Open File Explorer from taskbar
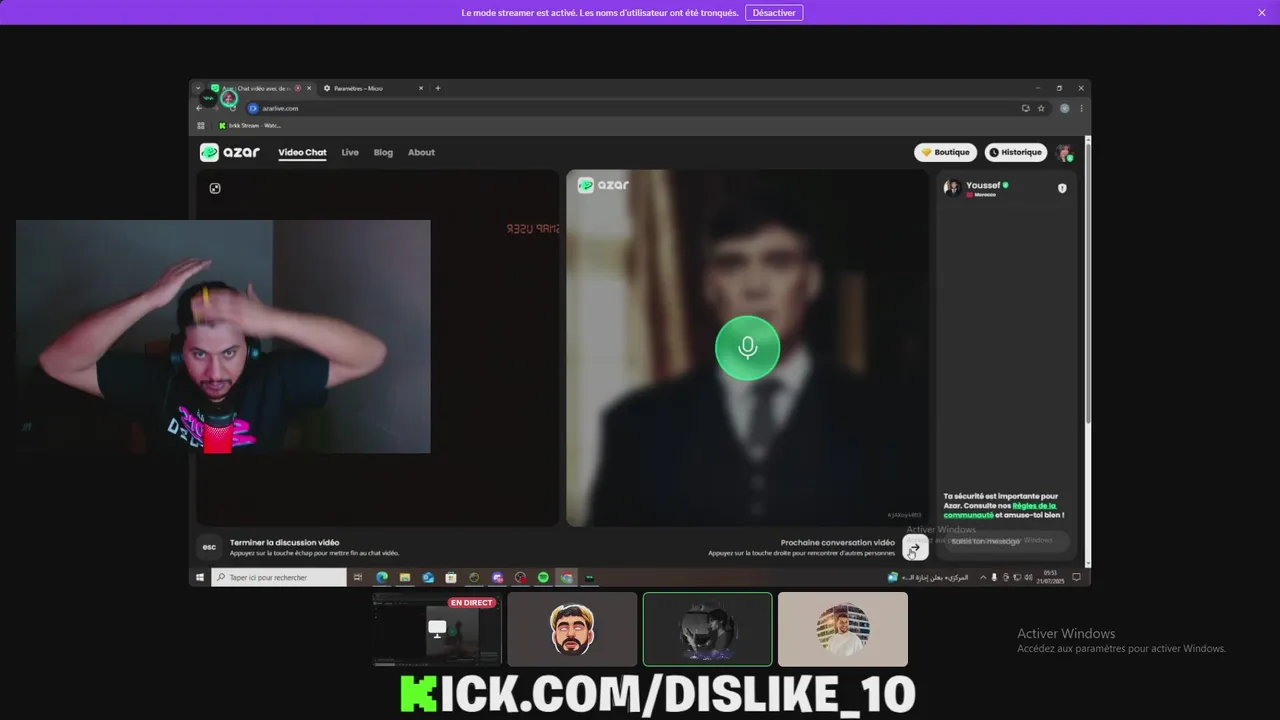 [x=405, y=577]
